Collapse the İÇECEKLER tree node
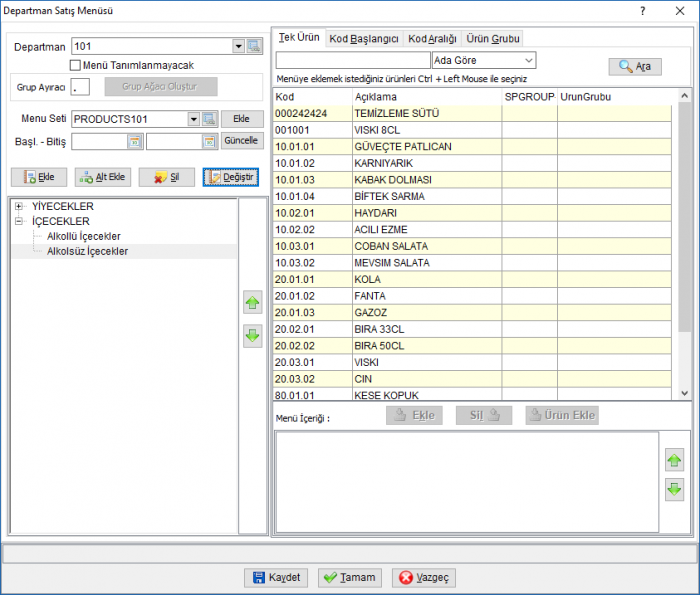The height and width of the screenshot is (595, 700). click(x=19, y=221)
